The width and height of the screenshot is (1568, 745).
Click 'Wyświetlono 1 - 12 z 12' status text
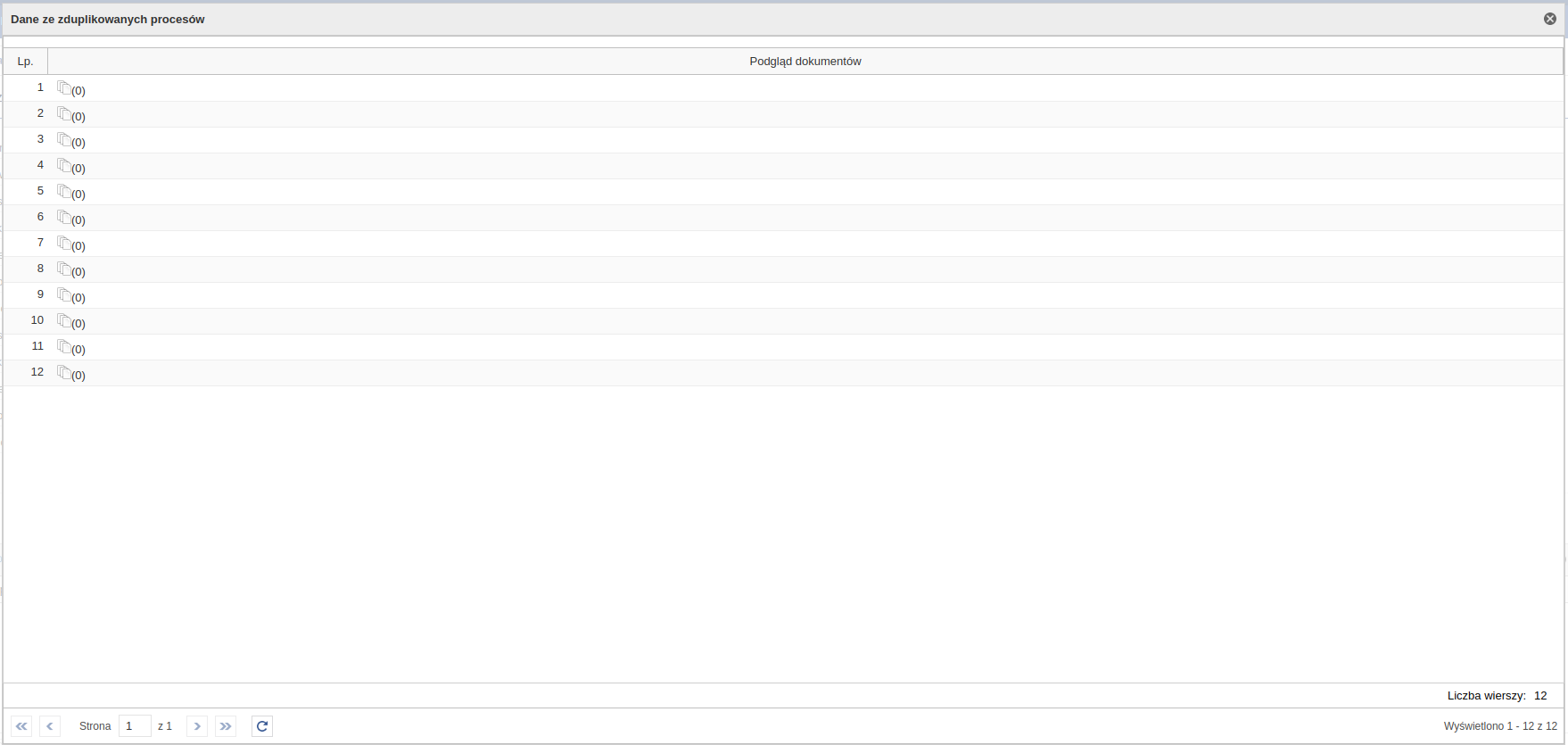point(1500,726)
